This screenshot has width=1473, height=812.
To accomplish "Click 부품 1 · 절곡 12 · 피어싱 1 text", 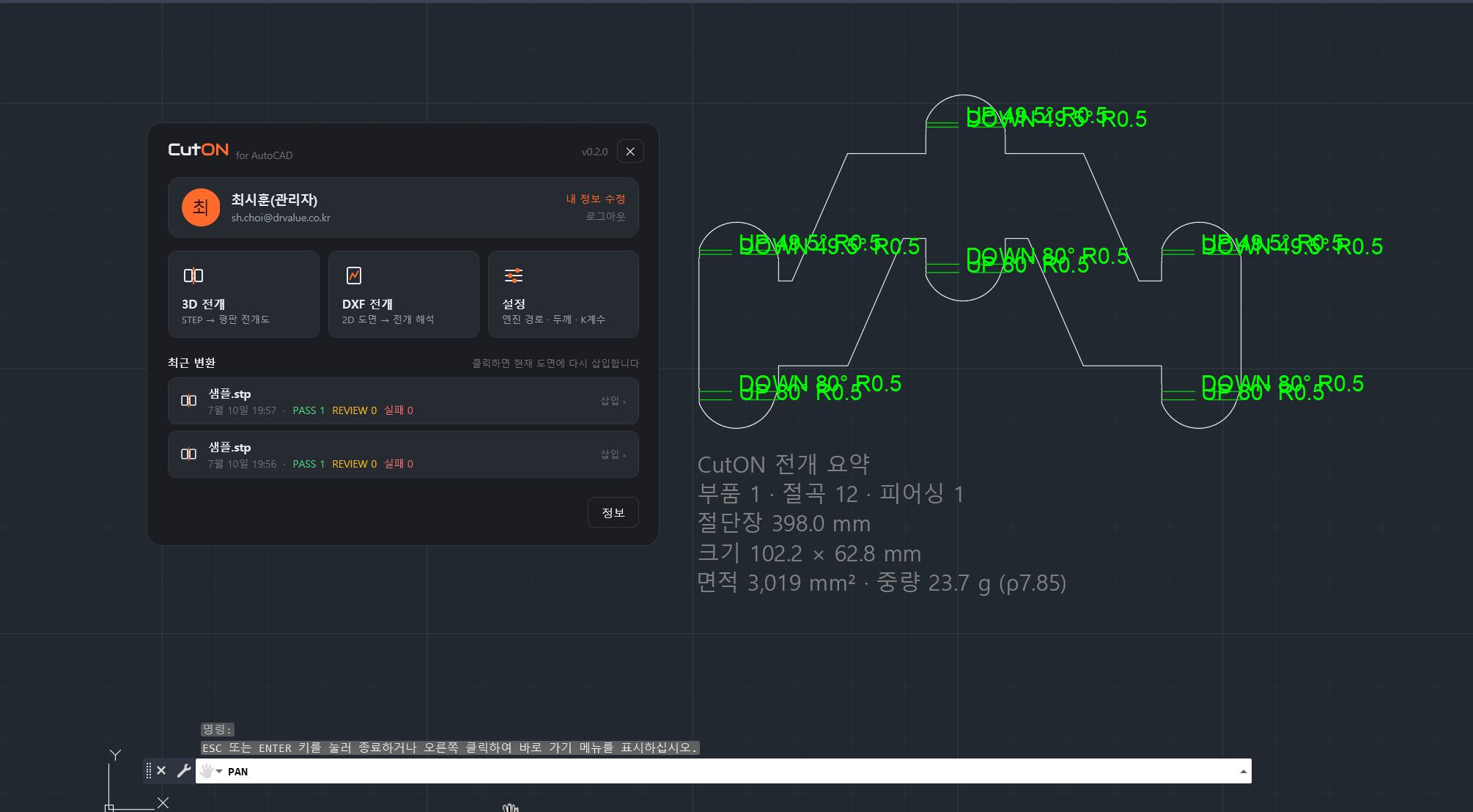I will (x=830, y=494).
